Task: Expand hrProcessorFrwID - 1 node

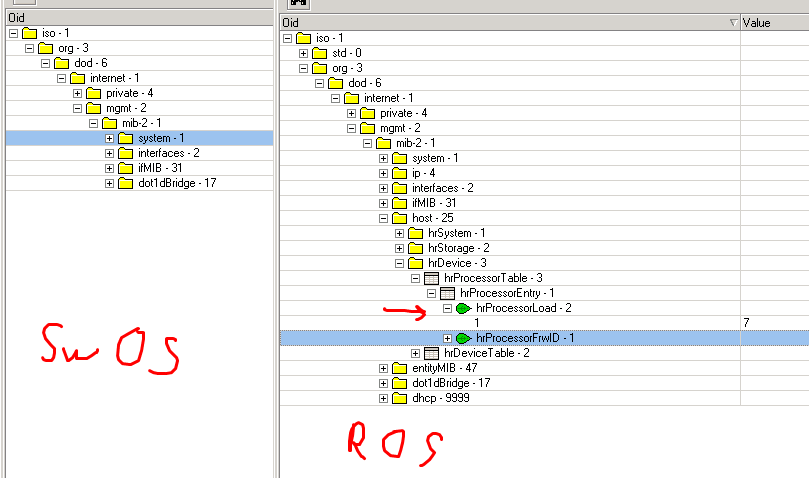Action: coord(447,339)
